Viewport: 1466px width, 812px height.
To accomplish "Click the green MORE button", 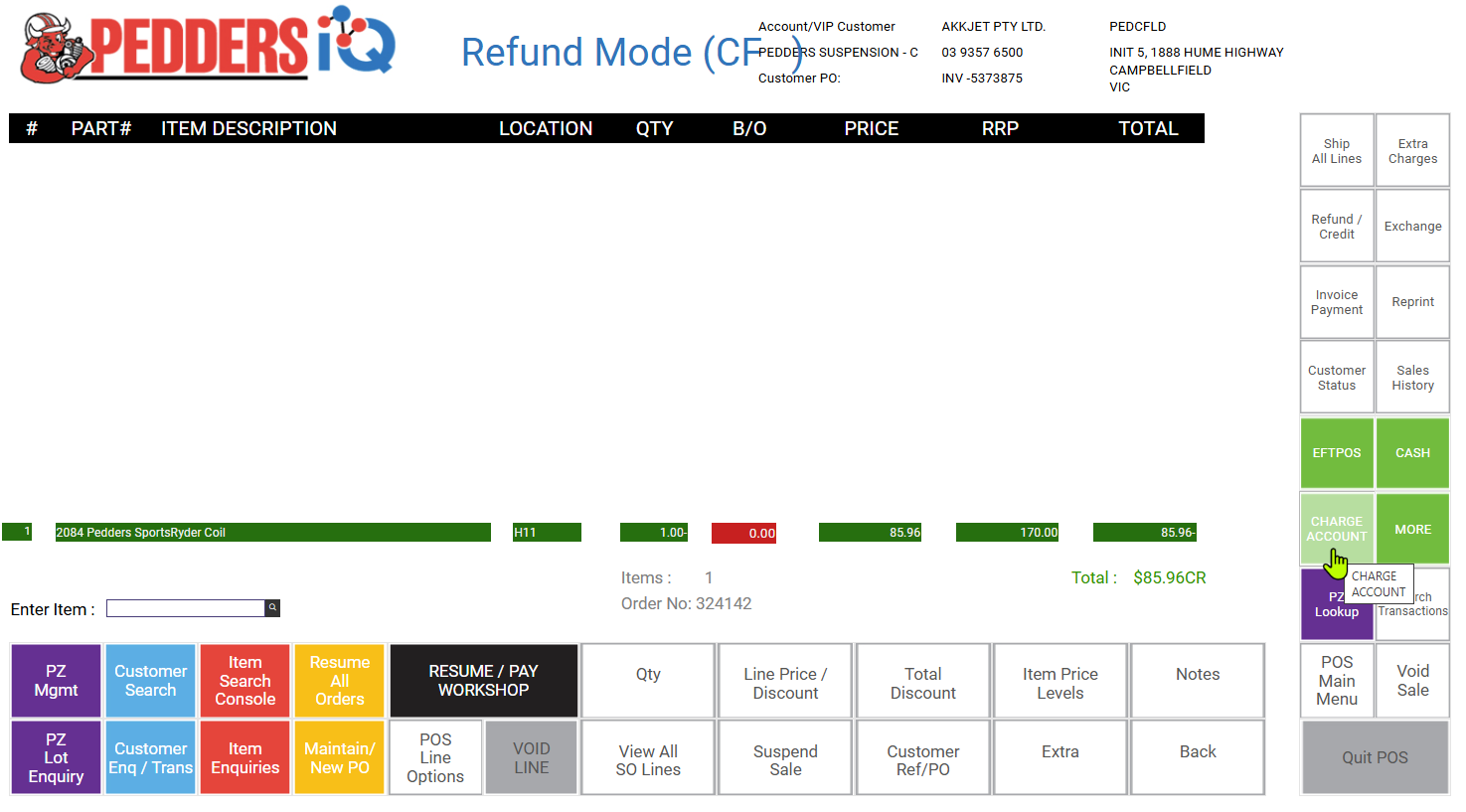I will pyautogui.click(x=1412, y=528).
